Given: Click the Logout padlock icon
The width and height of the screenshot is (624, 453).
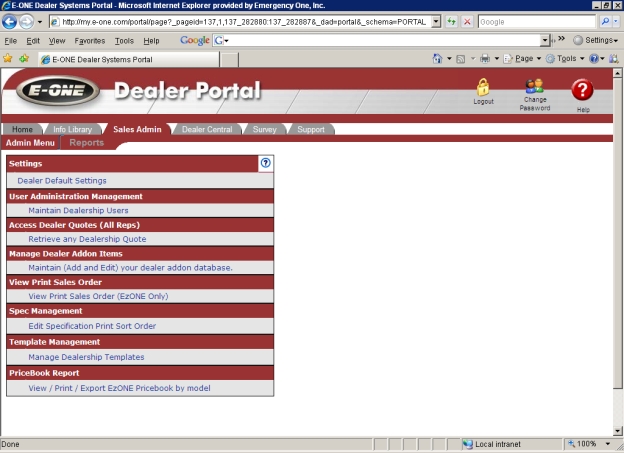Looking at the screenshot, I should pos(483,87).
